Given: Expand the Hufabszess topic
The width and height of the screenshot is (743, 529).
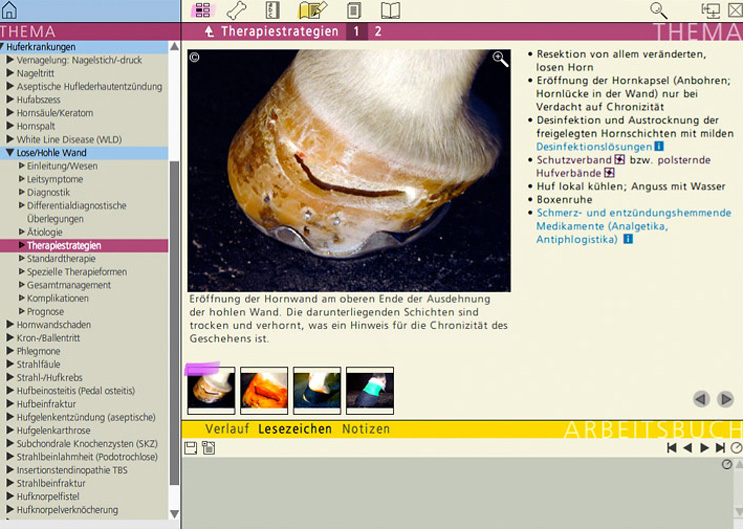Looking at the screenshot, I should pos(10,100).
